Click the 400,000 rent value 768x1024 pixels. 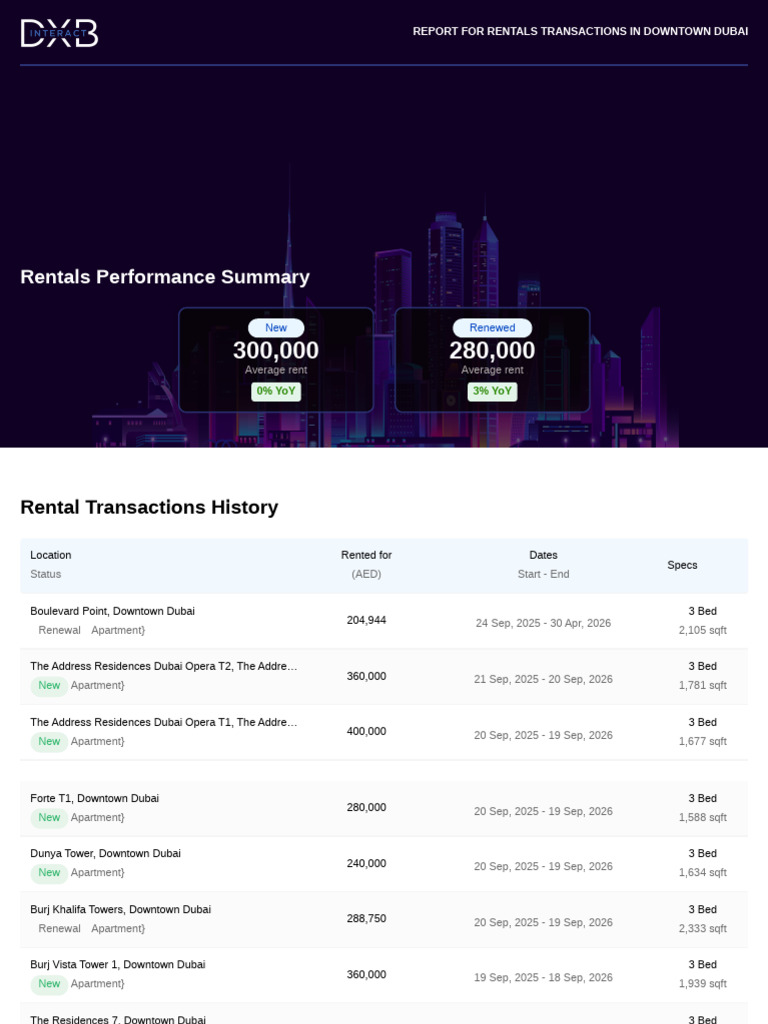click(x=366, y=731)
